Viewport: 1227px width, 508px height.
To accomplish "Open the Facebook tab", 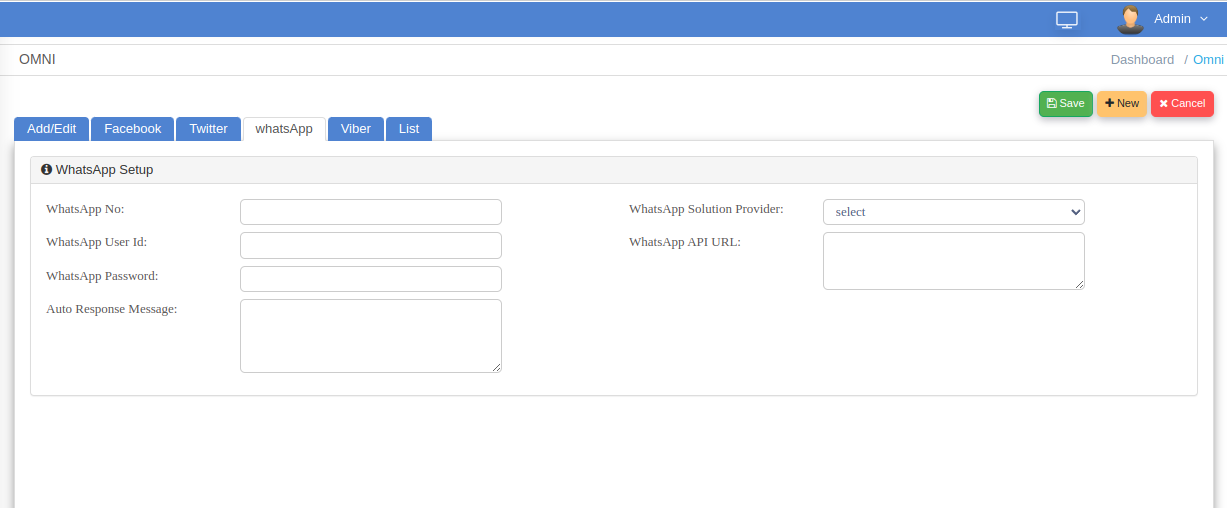I will [132, 129].
